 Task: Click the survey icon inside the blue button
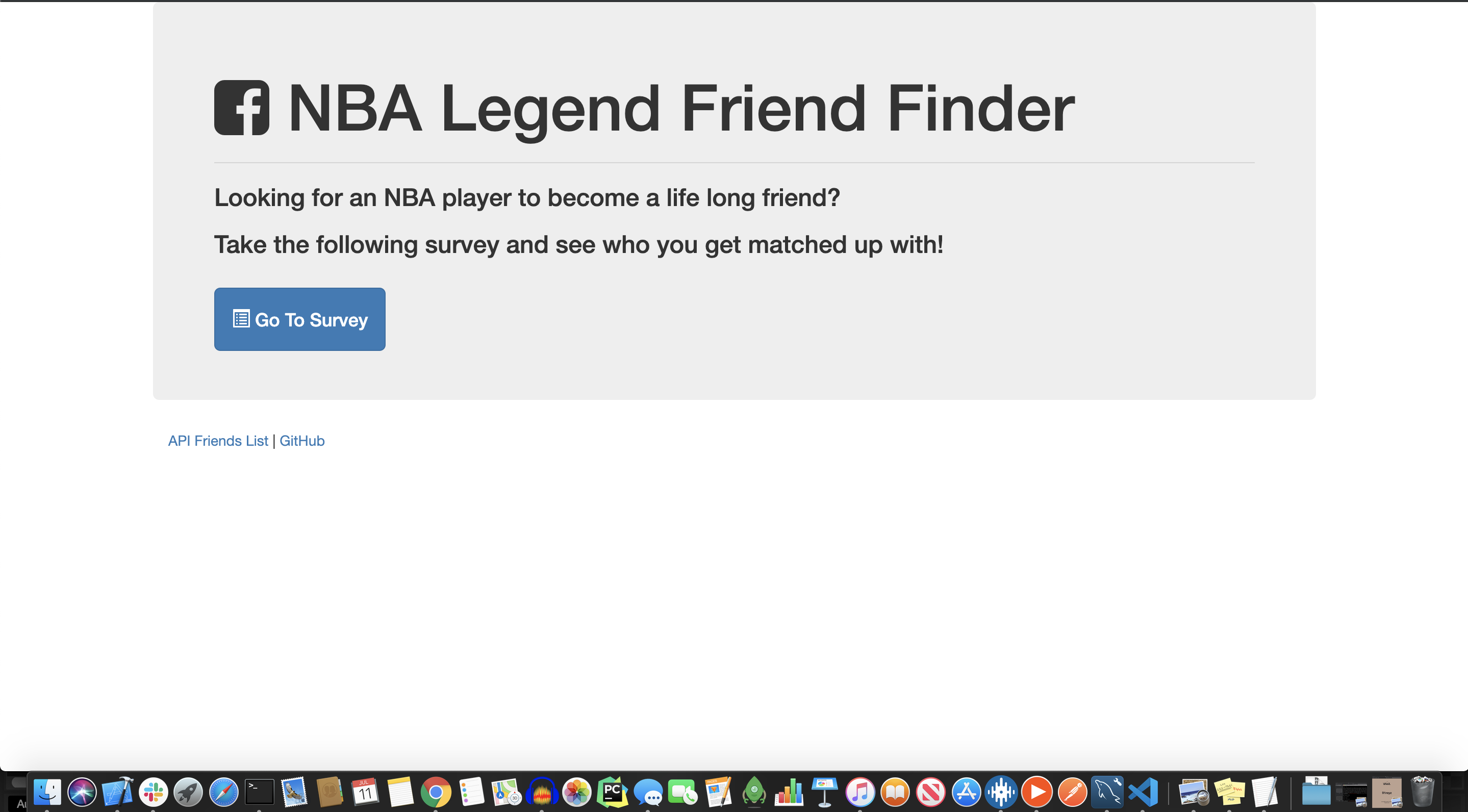[x=241, y=319]
